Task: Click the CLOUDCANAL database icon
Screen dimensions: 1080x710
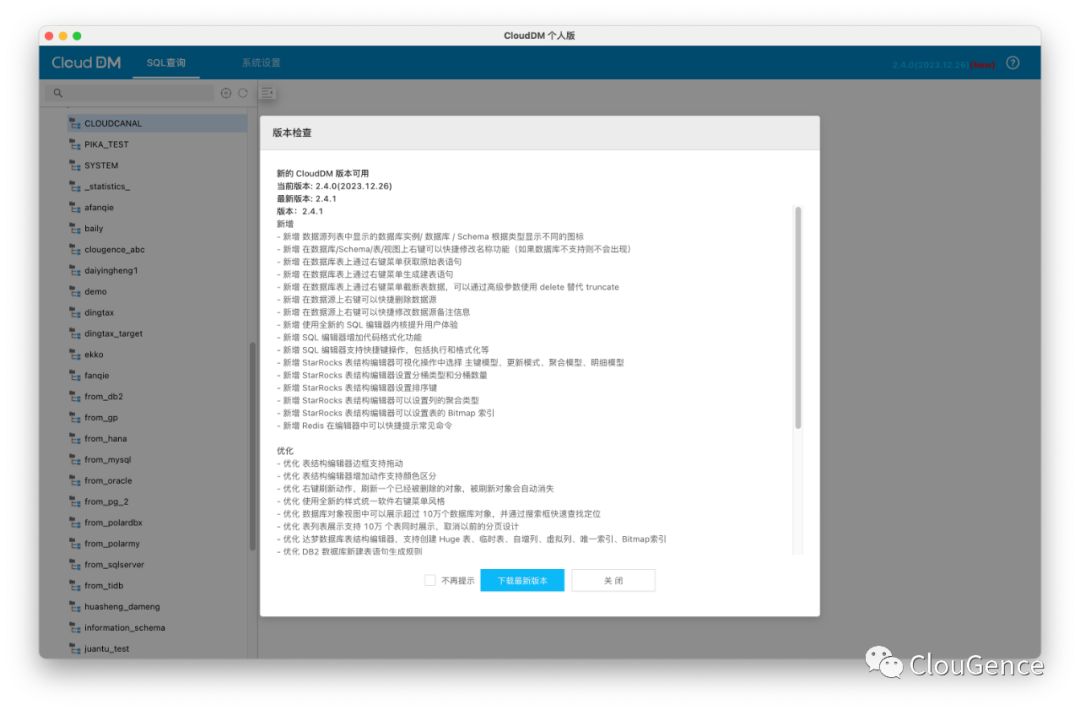Action: coord(75,123)
